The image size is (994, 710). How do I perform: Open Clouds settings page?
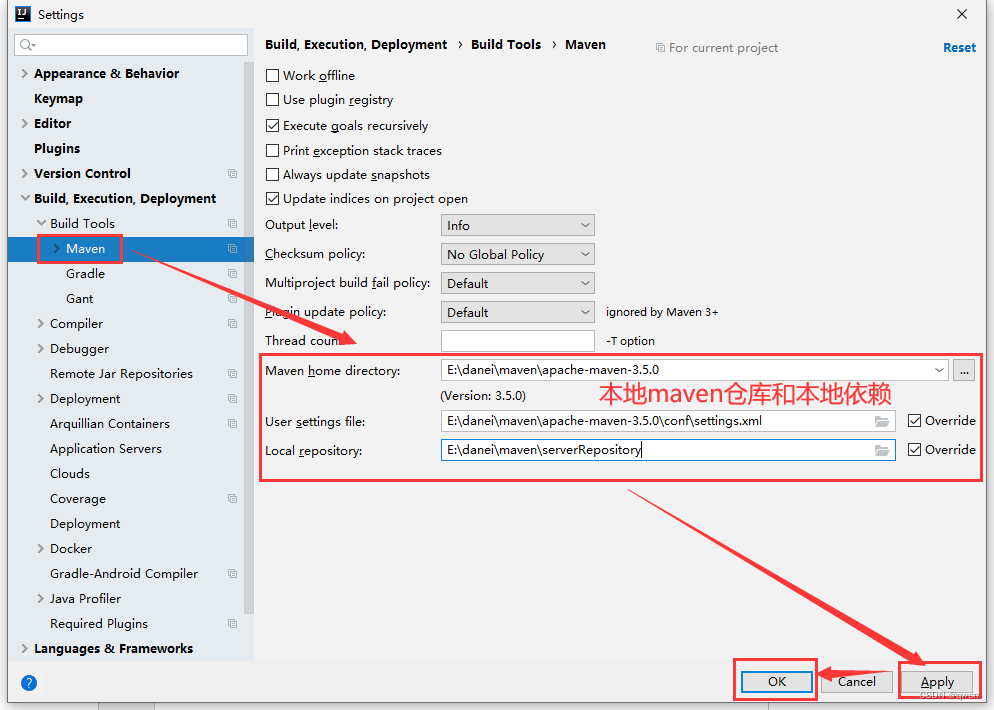(x=70, y=474)
